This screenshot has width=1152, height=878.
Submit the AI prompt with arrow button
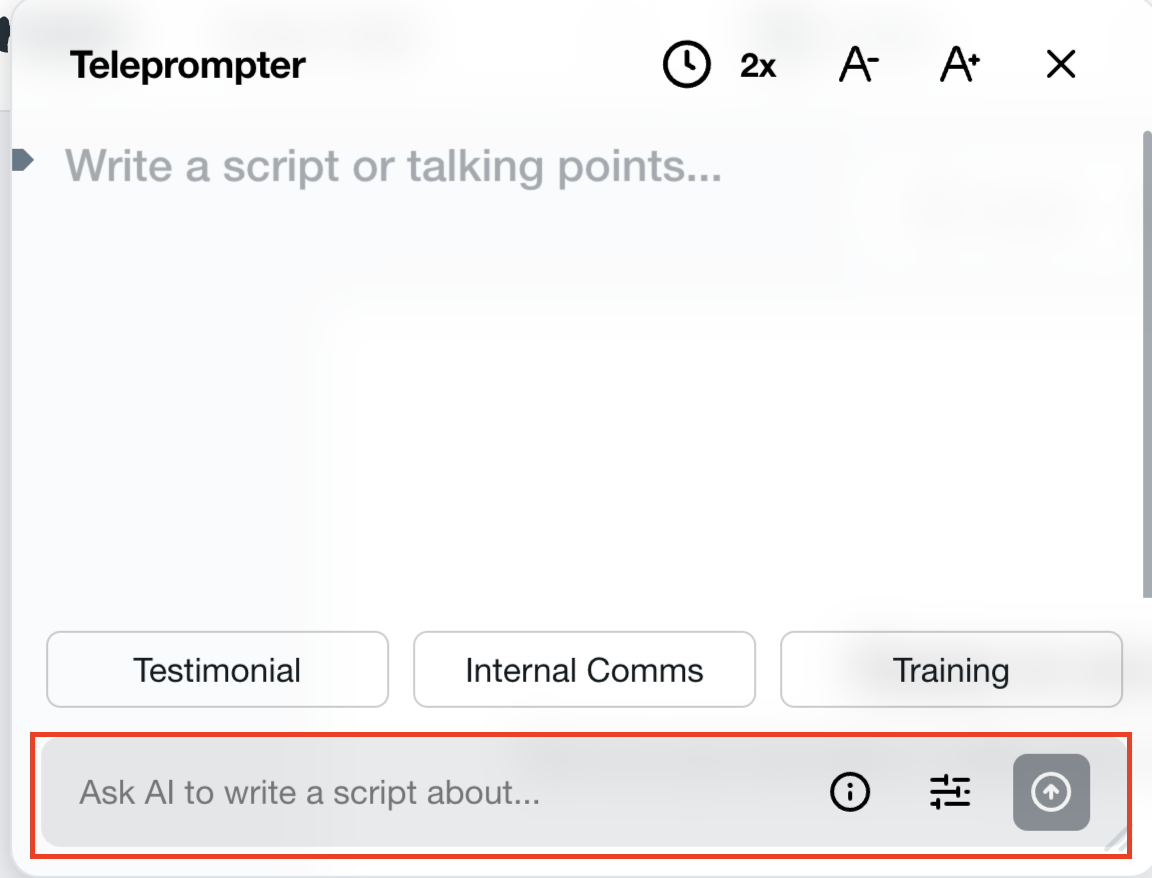tap(1051, 792)
